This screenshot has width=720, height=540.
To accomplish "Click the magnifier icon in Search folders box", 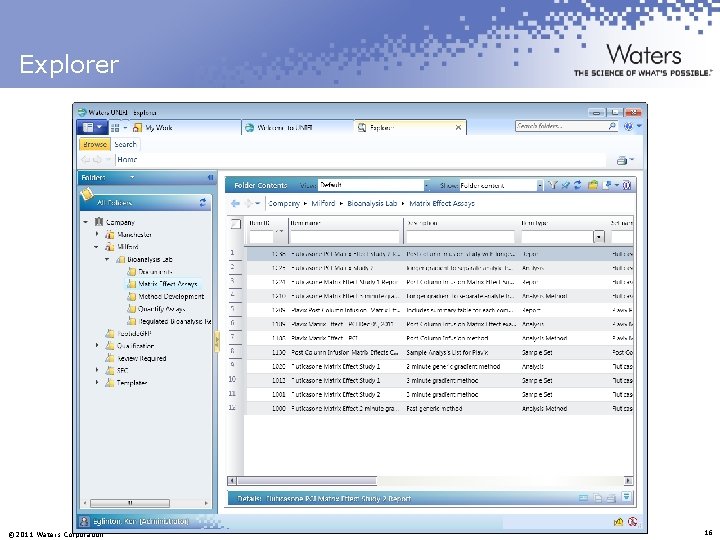I will 612,126.
